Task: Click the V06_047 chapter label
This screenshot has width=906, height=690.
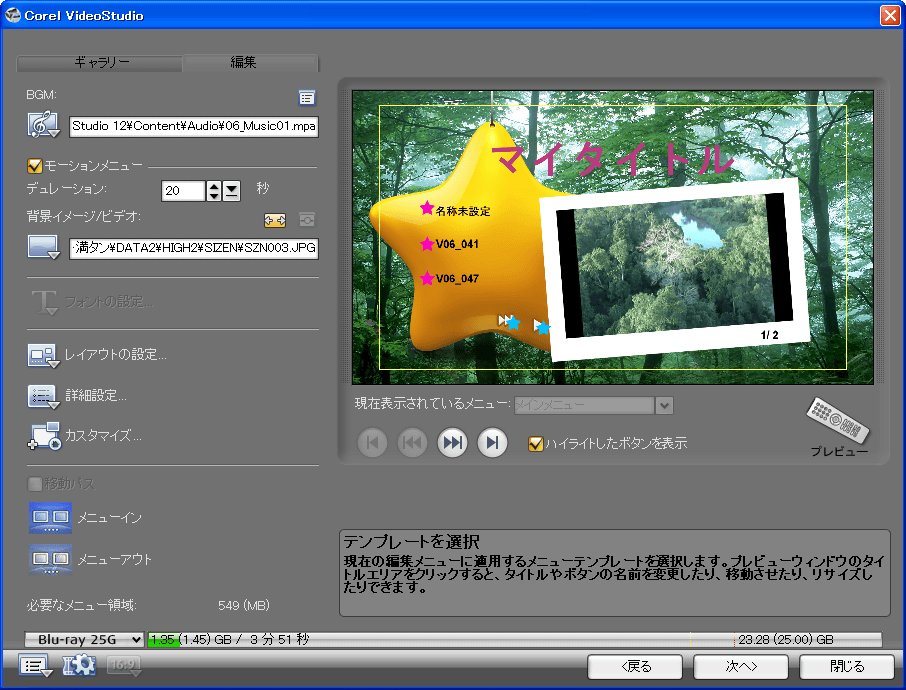Action: pyautogui.click(x=457, y=279)
